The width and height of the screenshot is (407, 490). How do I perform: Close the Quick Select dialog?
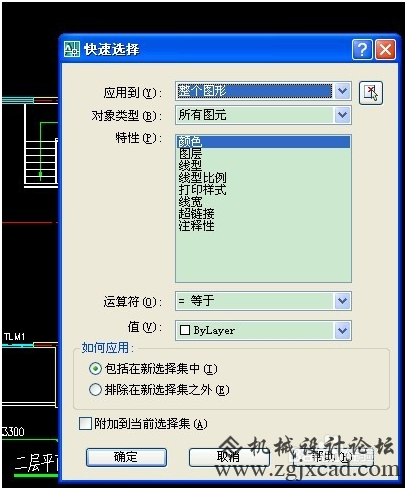pyautogui.click(x=386, y=50)
